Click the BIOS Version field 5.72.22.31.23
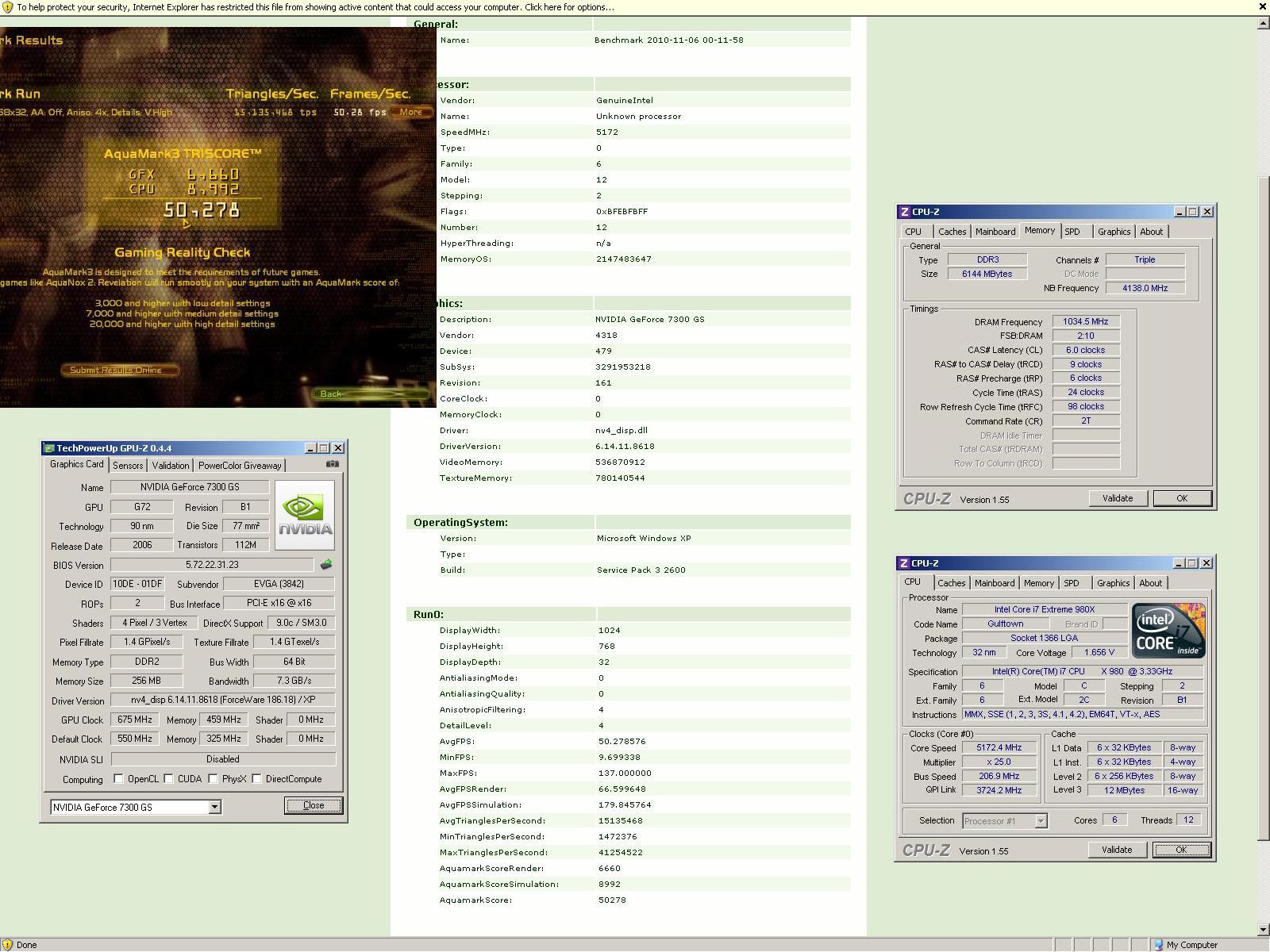The height and width of the screenshot is (952, 1270). 212,565
